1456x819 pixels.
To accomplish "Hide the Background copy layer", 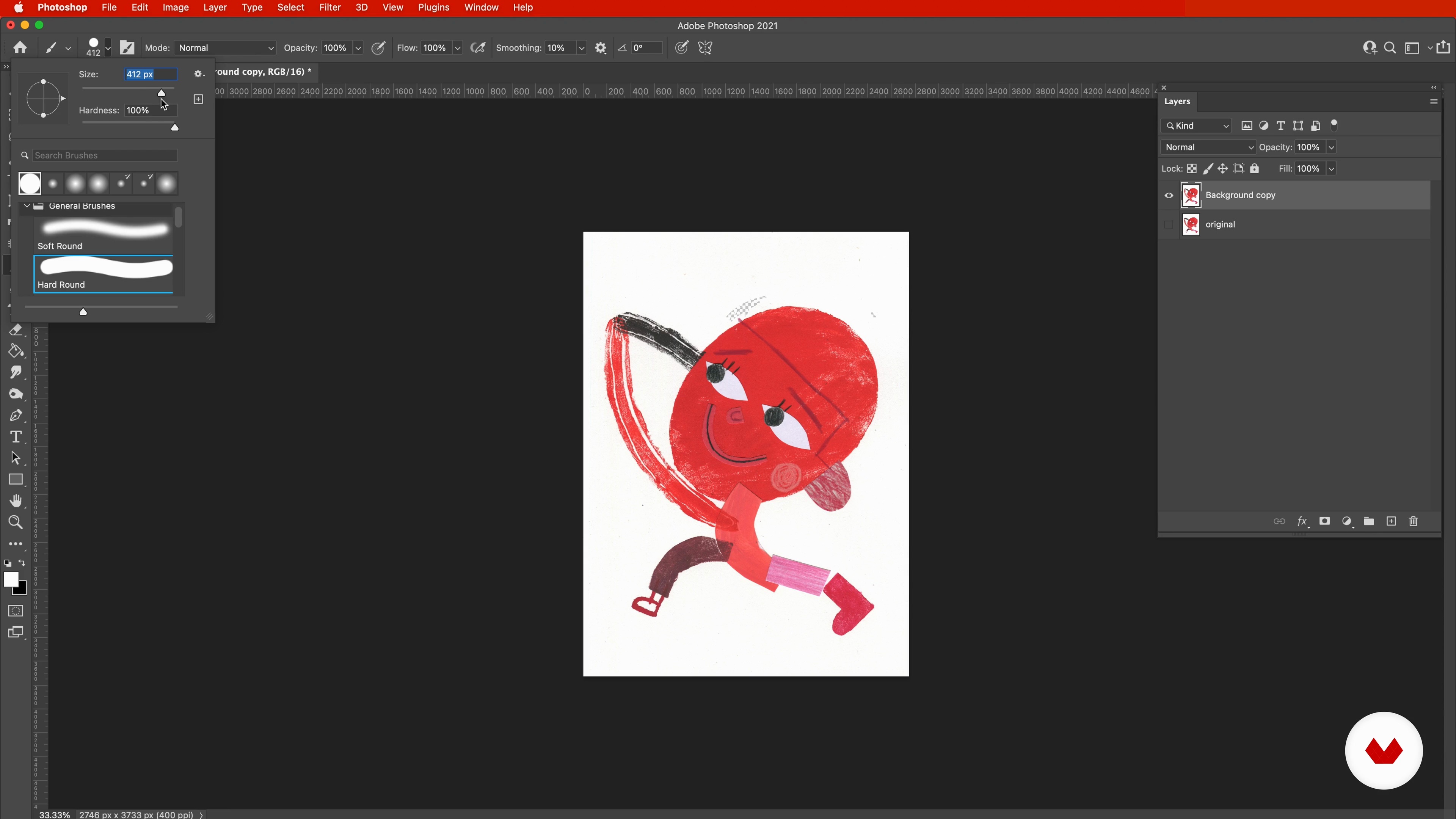I will point(1169,196).
